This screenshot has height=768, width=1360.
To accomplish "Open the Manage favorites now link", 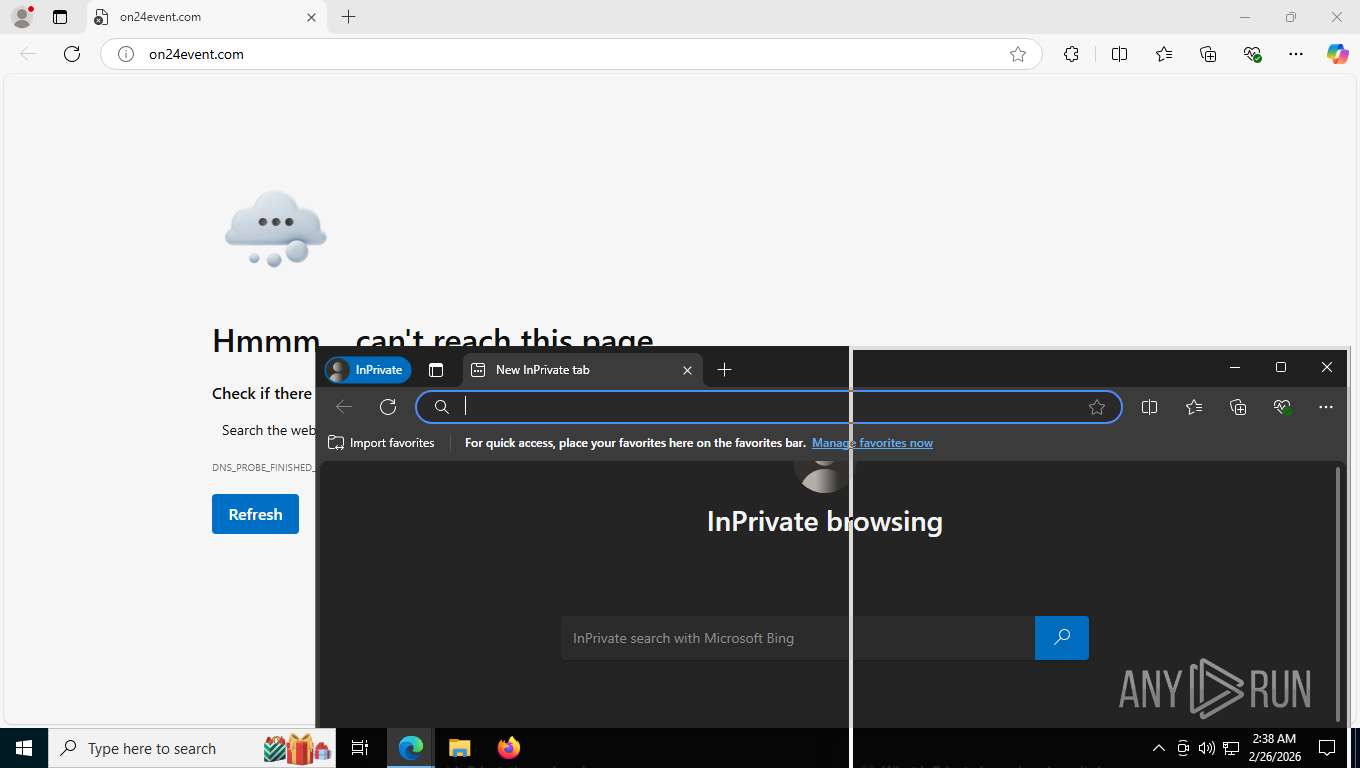I will [x=872, y=443].
